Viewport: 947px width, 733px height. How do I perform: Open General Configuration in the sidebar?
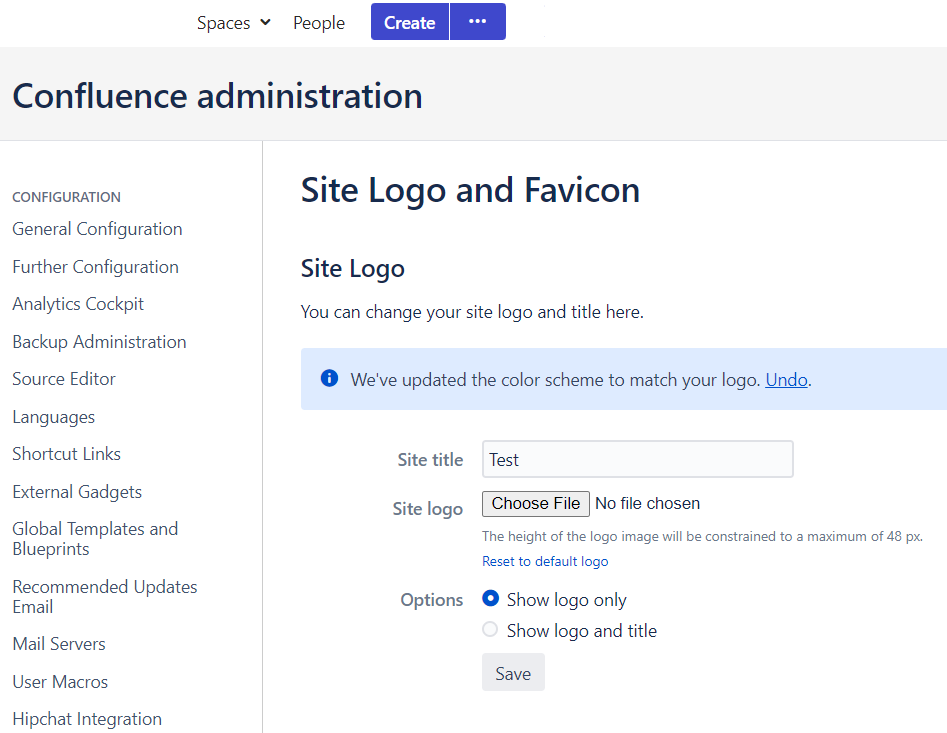coord(97,229)
